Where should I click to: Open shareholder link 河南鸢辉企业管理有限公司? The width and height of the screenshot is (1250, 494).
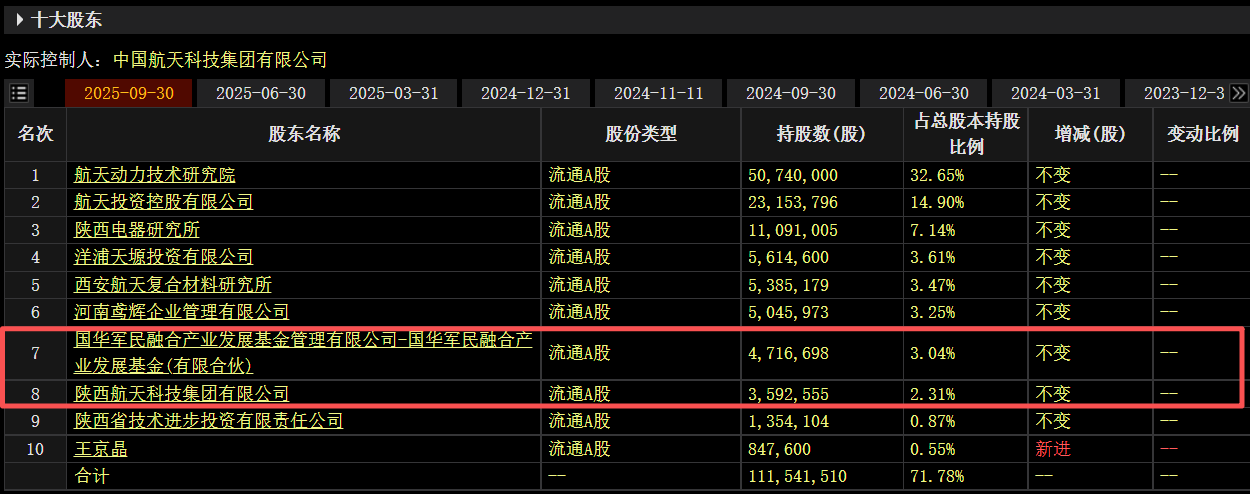[182, 312]
